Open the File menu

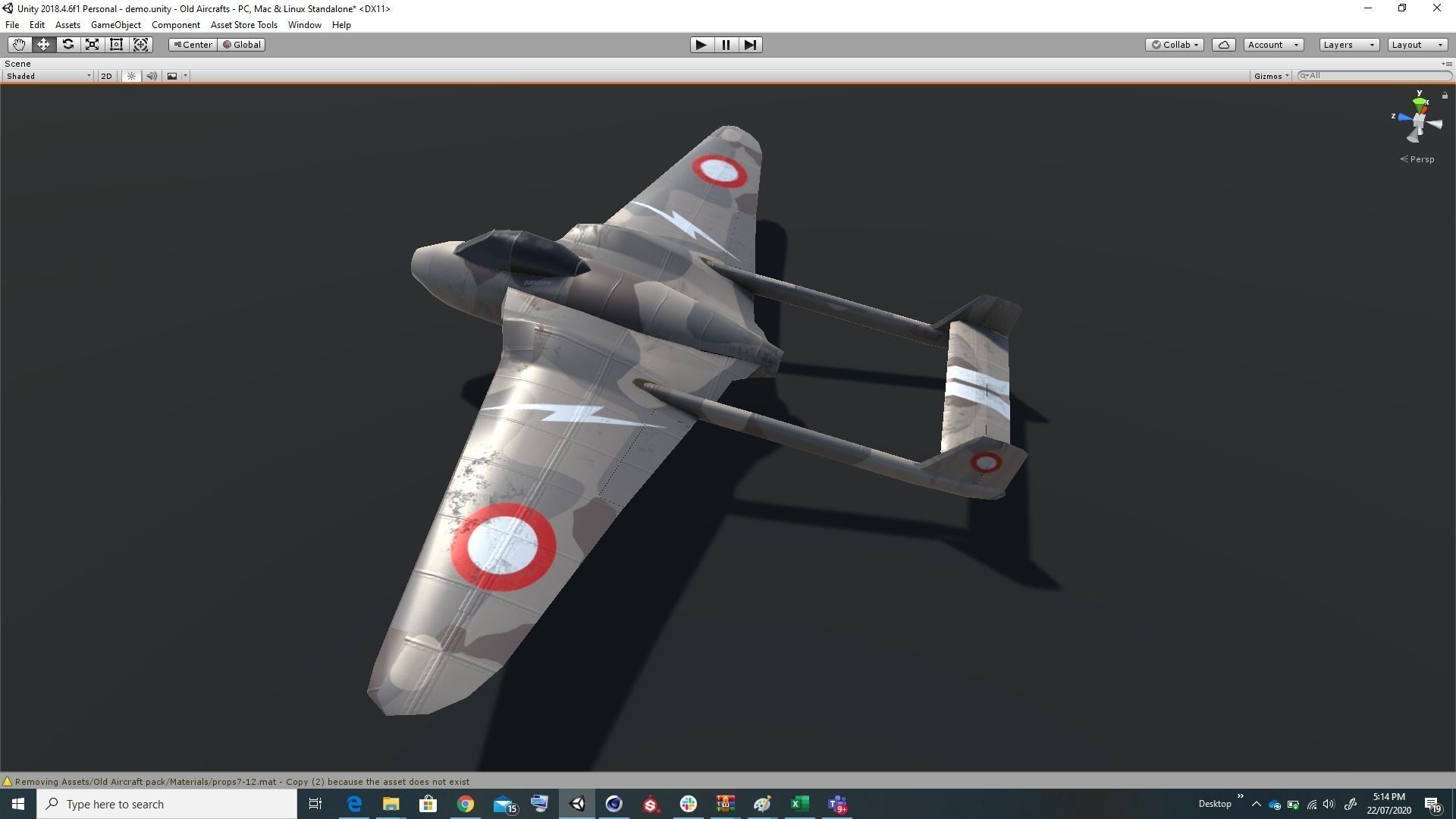tap(12, 25)
